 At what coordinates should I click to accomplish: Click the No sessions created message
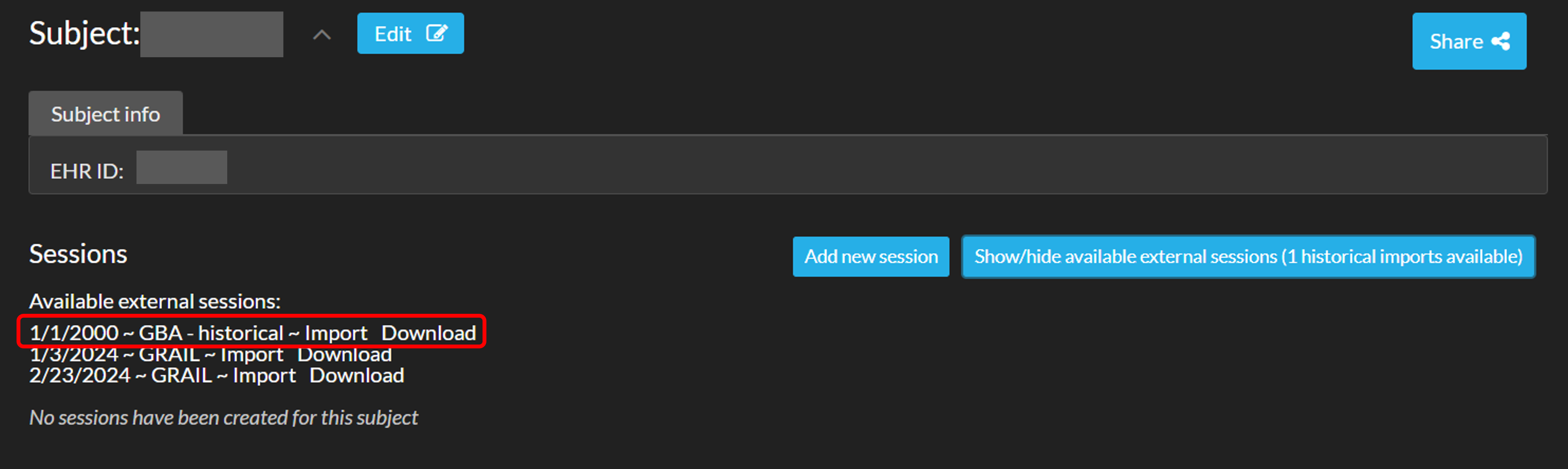point(223,418)
